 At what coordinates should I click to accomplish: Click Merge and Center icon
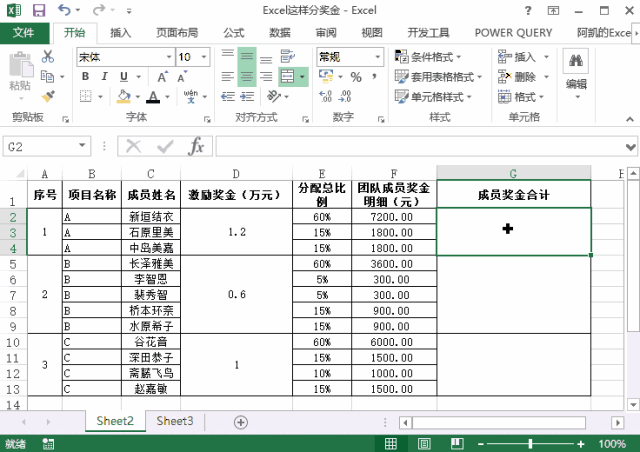click(x=288, y=76)
